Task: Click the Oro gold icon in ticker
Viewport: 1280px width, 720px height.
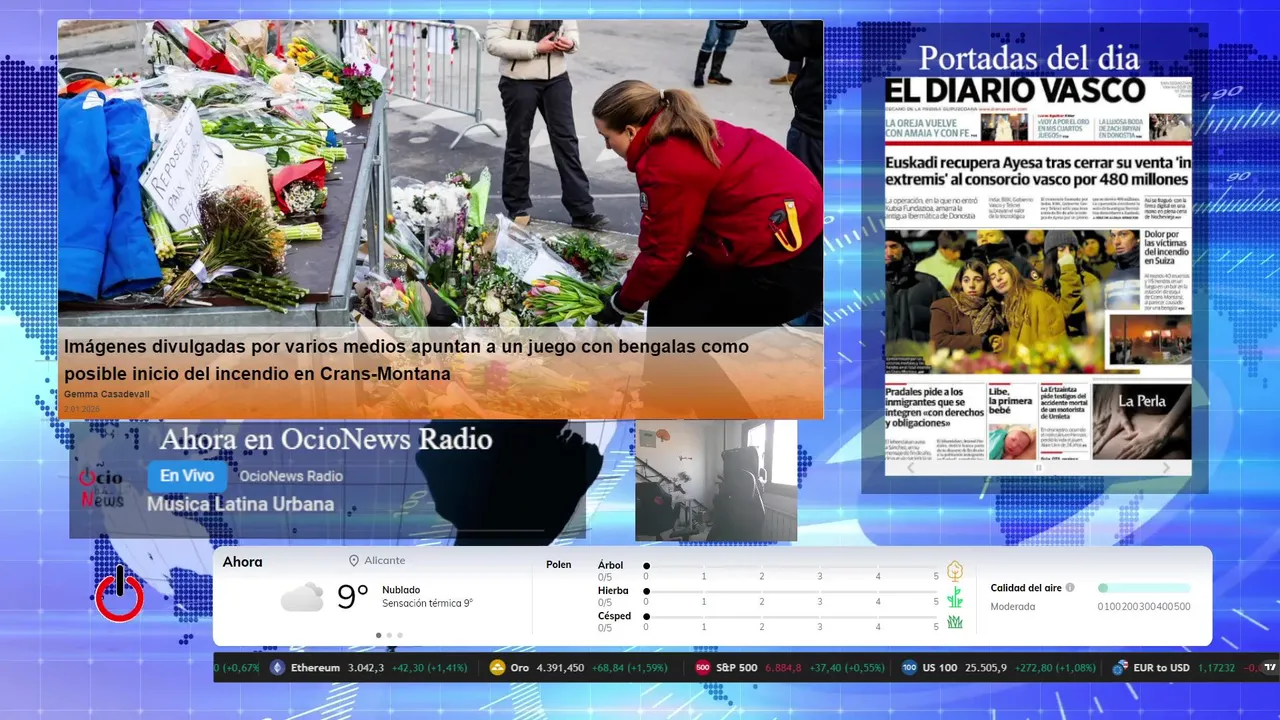Action: point(497,668)
